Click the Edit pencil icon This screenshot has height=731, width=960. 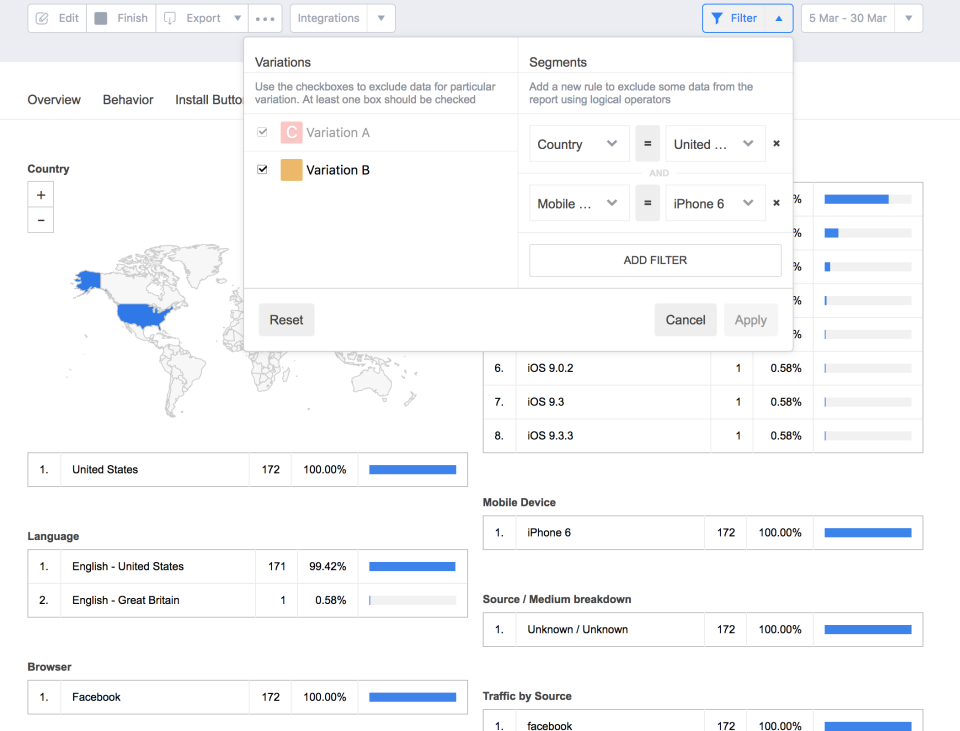pyautogui.click(x=42, y=17)
